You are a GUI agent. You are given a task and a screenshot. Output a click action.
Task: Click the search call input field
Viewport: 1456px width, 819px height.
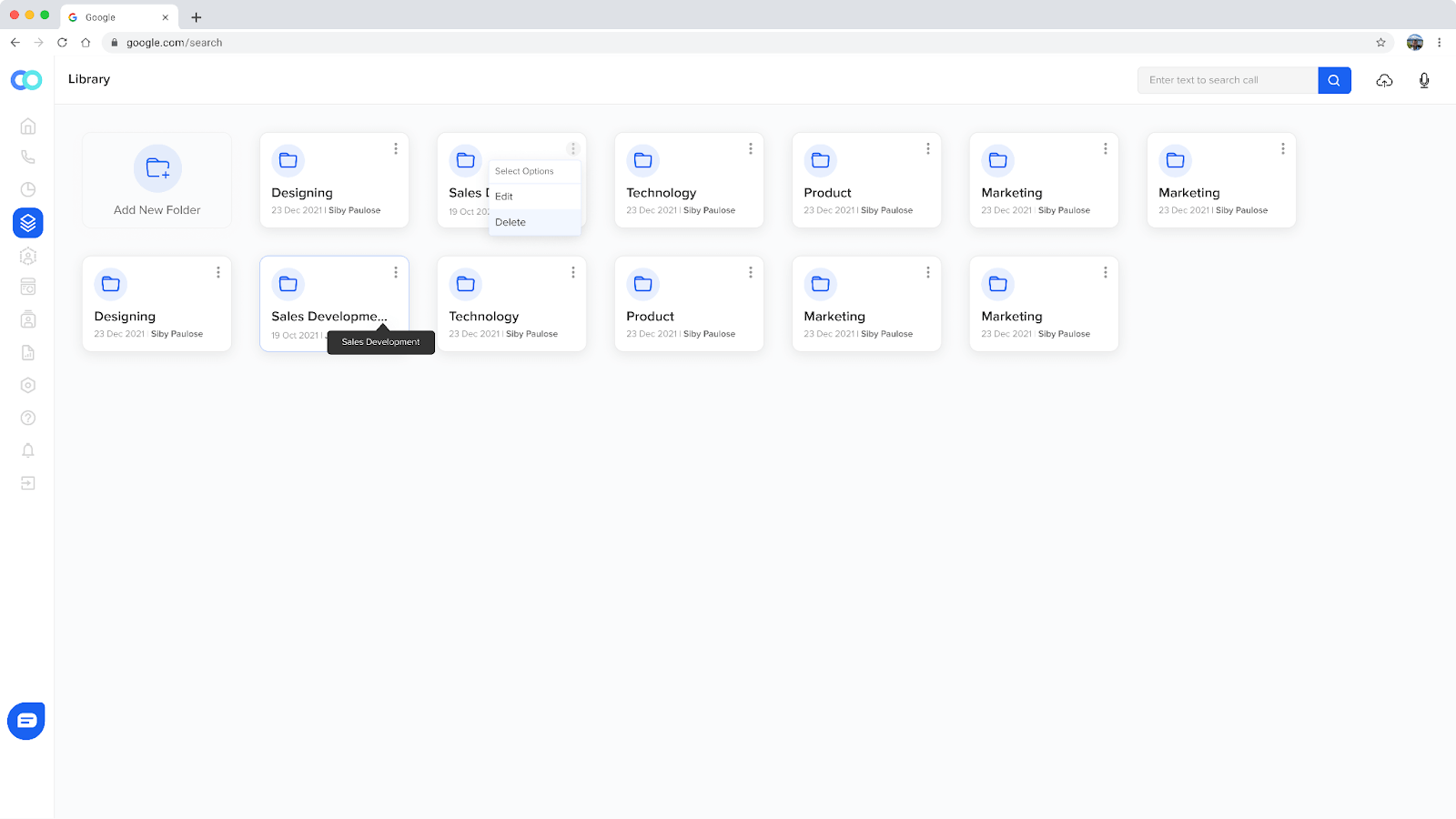pos(1227,80)
